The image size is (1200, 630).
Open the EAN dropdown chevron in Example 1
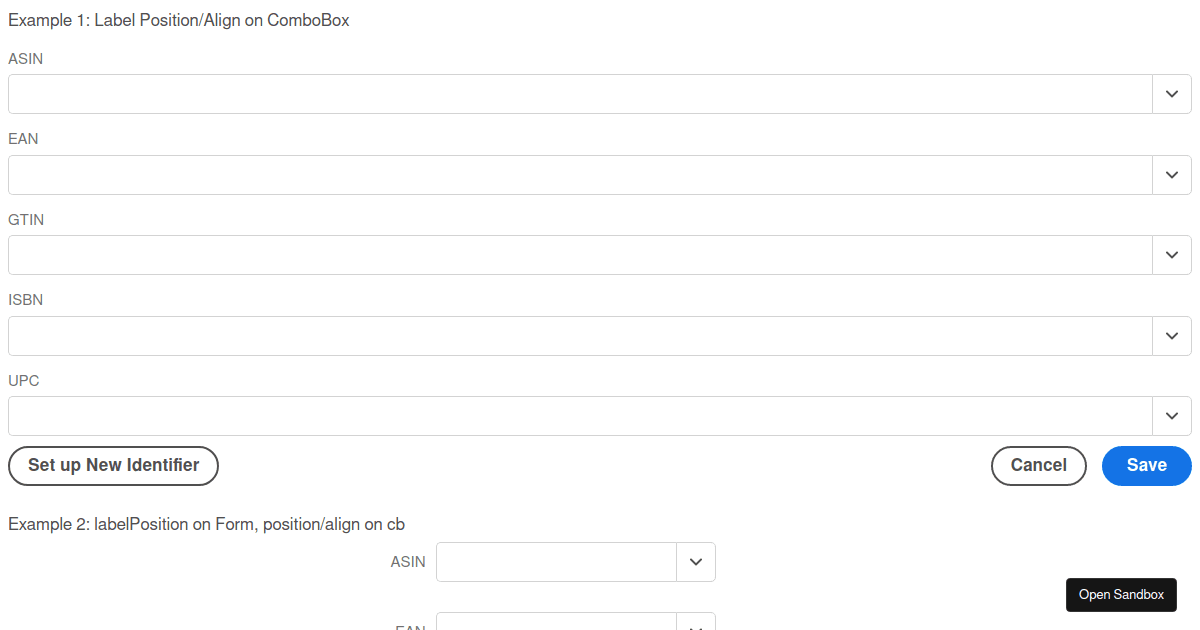(x=1172, y=175)
